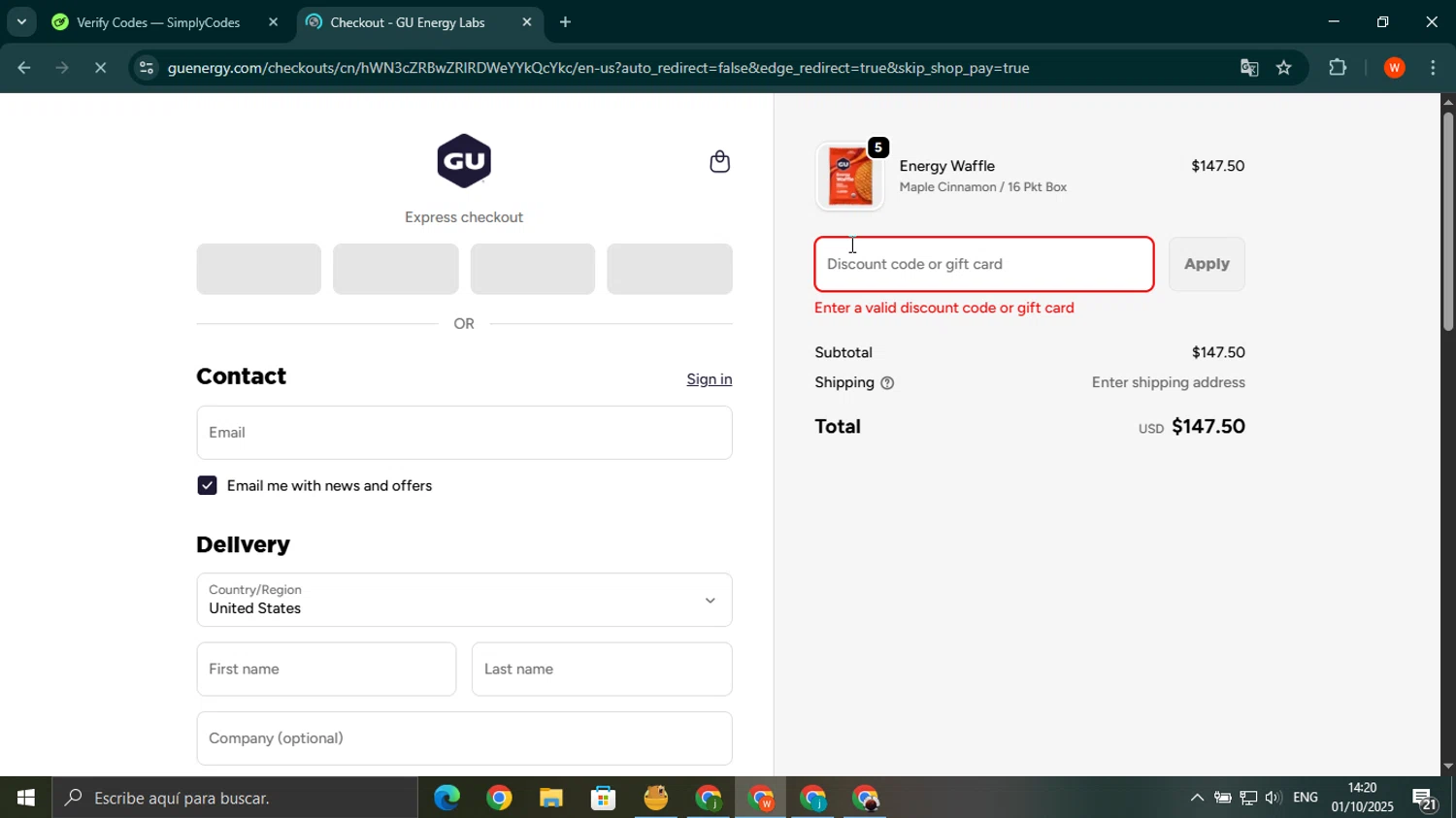Image resolution: width=1456 pixels, height=818 pixels.
Task: Click the second express checkout button
Action: pos(396,269)
